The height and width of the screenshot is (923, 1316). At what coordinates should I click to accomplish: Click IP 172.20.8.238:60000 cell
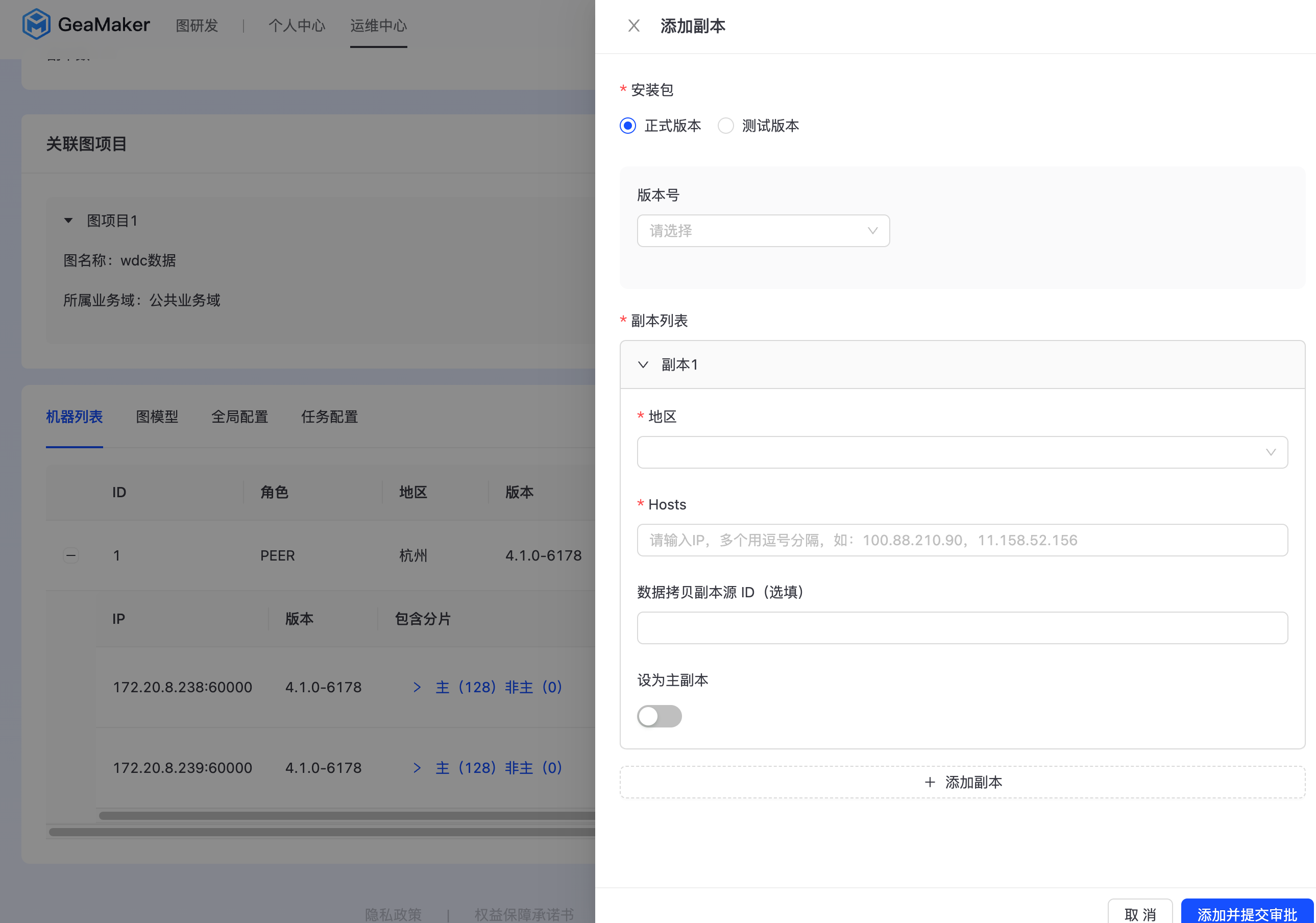182,687
